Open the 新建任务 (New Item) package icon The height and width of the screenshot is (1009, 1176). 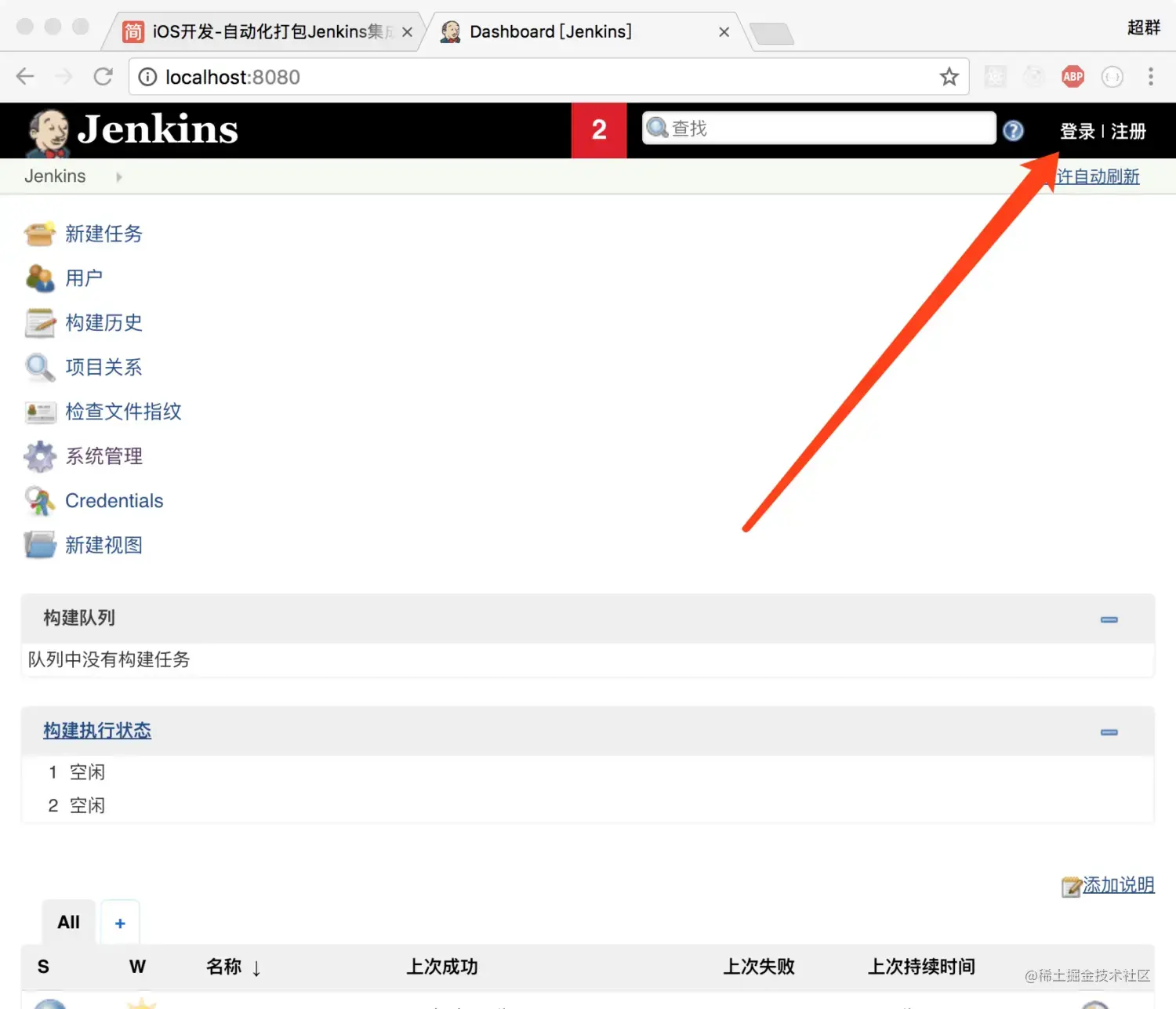click(40, 233)
